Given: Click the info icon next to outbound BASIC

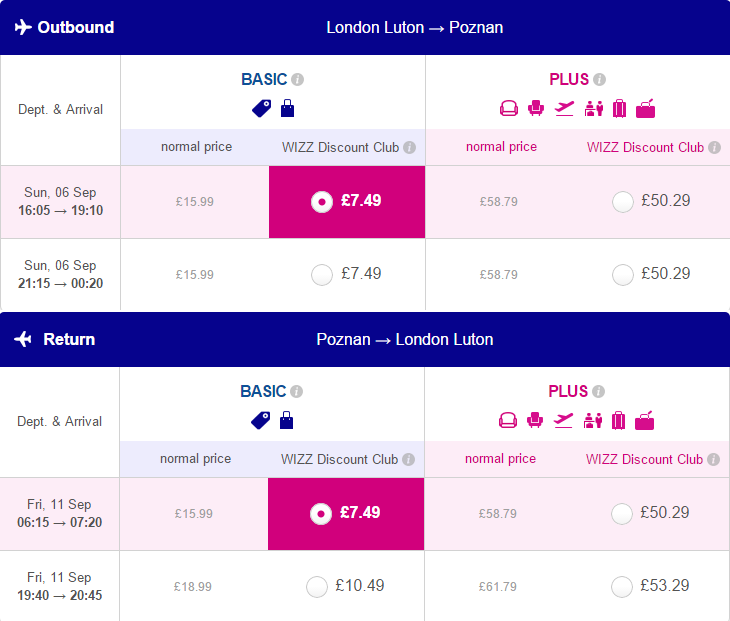Looking at the screenshot, I should point(297,80).
